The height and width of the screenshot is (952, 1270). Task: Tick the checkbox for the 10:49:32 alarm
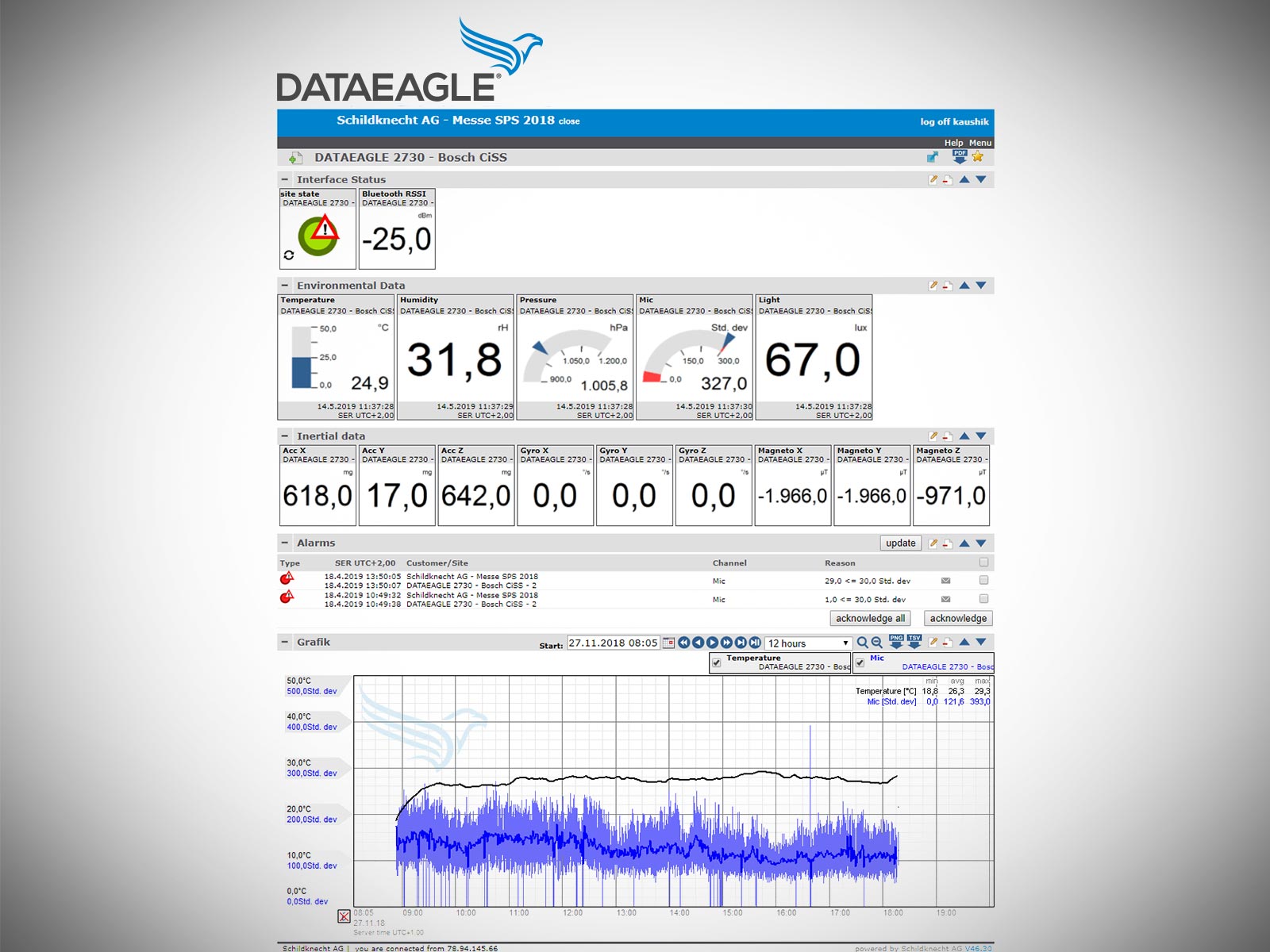[984, 599]
